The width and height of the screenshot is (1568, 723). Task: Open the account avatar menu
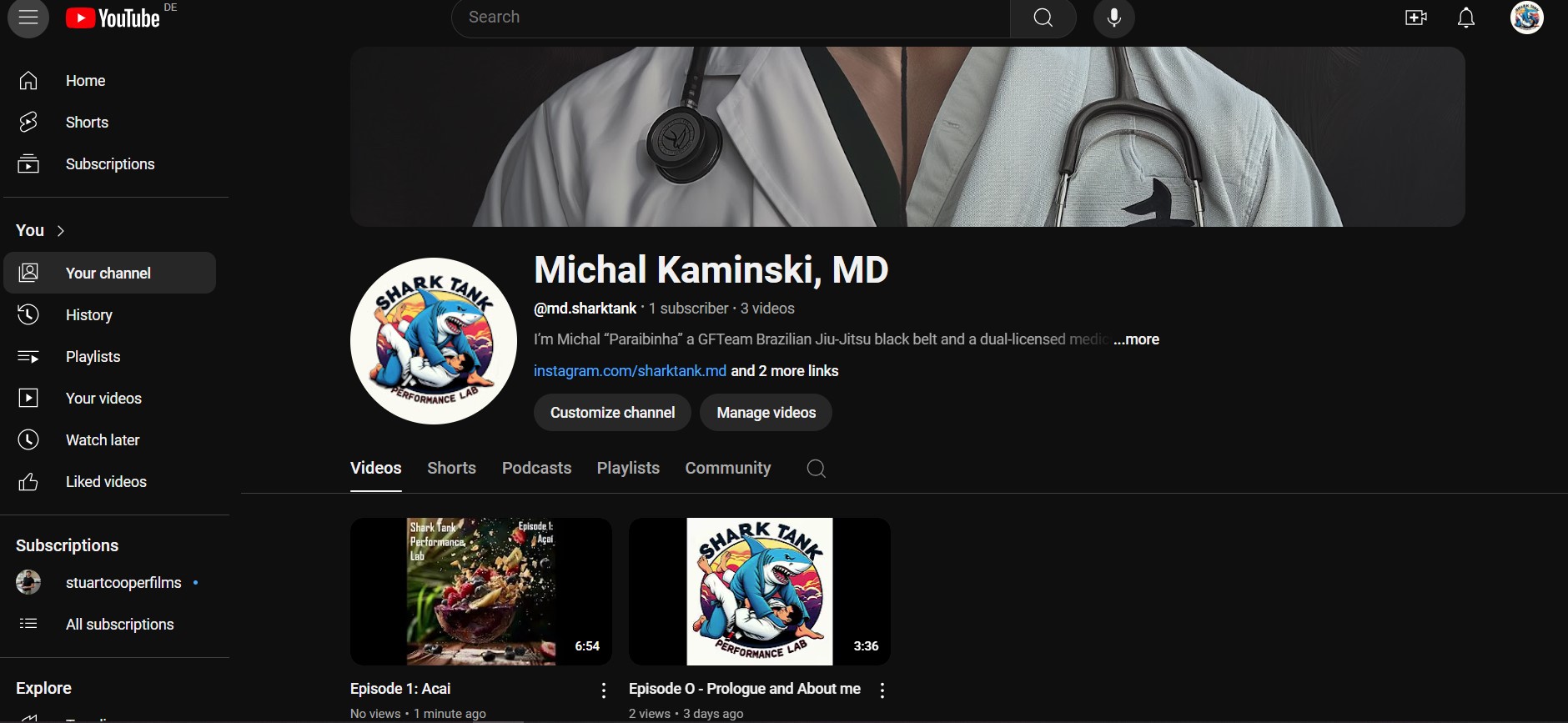click(1527, 18)
